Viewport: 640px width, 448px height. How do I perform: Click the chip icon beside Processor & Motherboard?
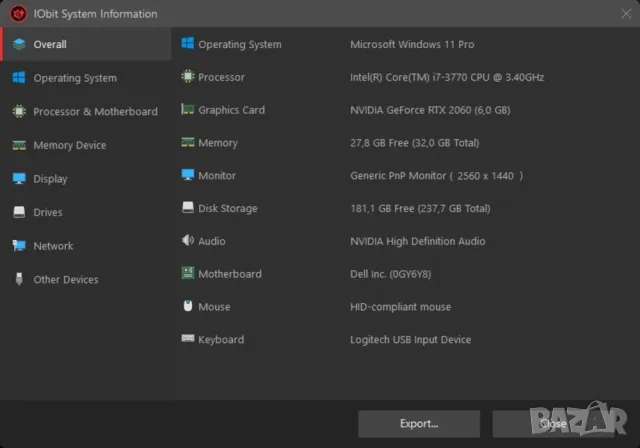coord(19,111)
